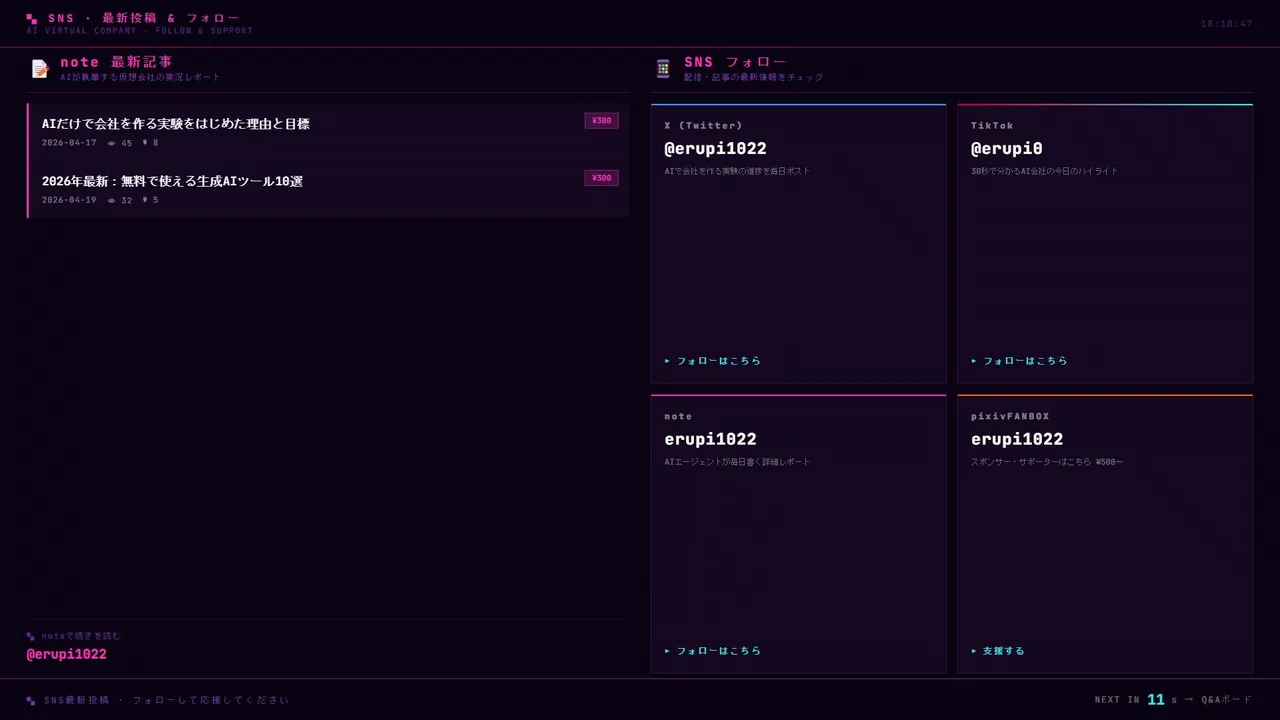Click description AIで会社を作る実験の進捗を毎日ポスト

pyautogui.click(x=737, y=171)
